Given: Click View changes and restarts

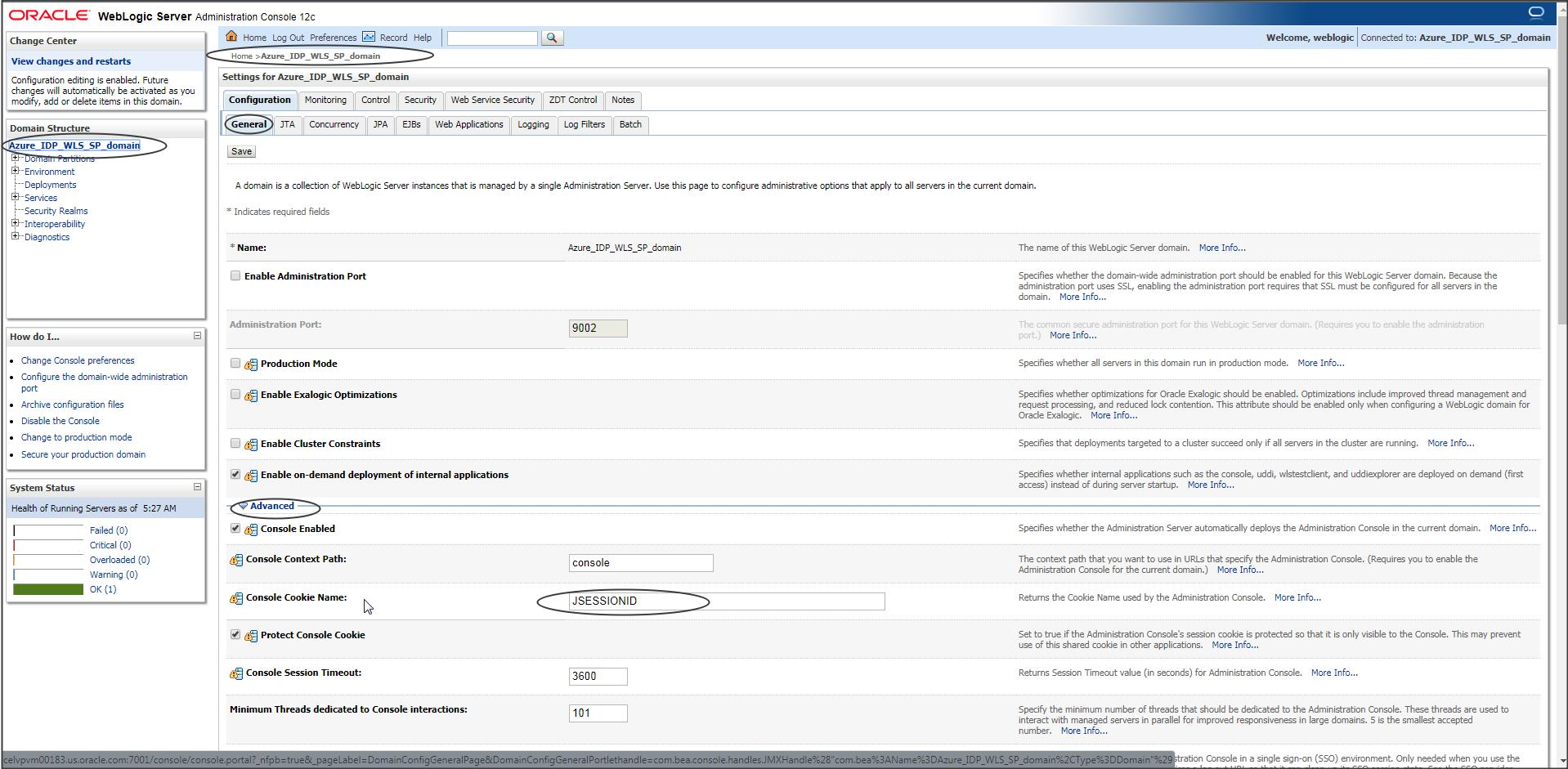Looking at the screenshot, I should coord(71,61).
